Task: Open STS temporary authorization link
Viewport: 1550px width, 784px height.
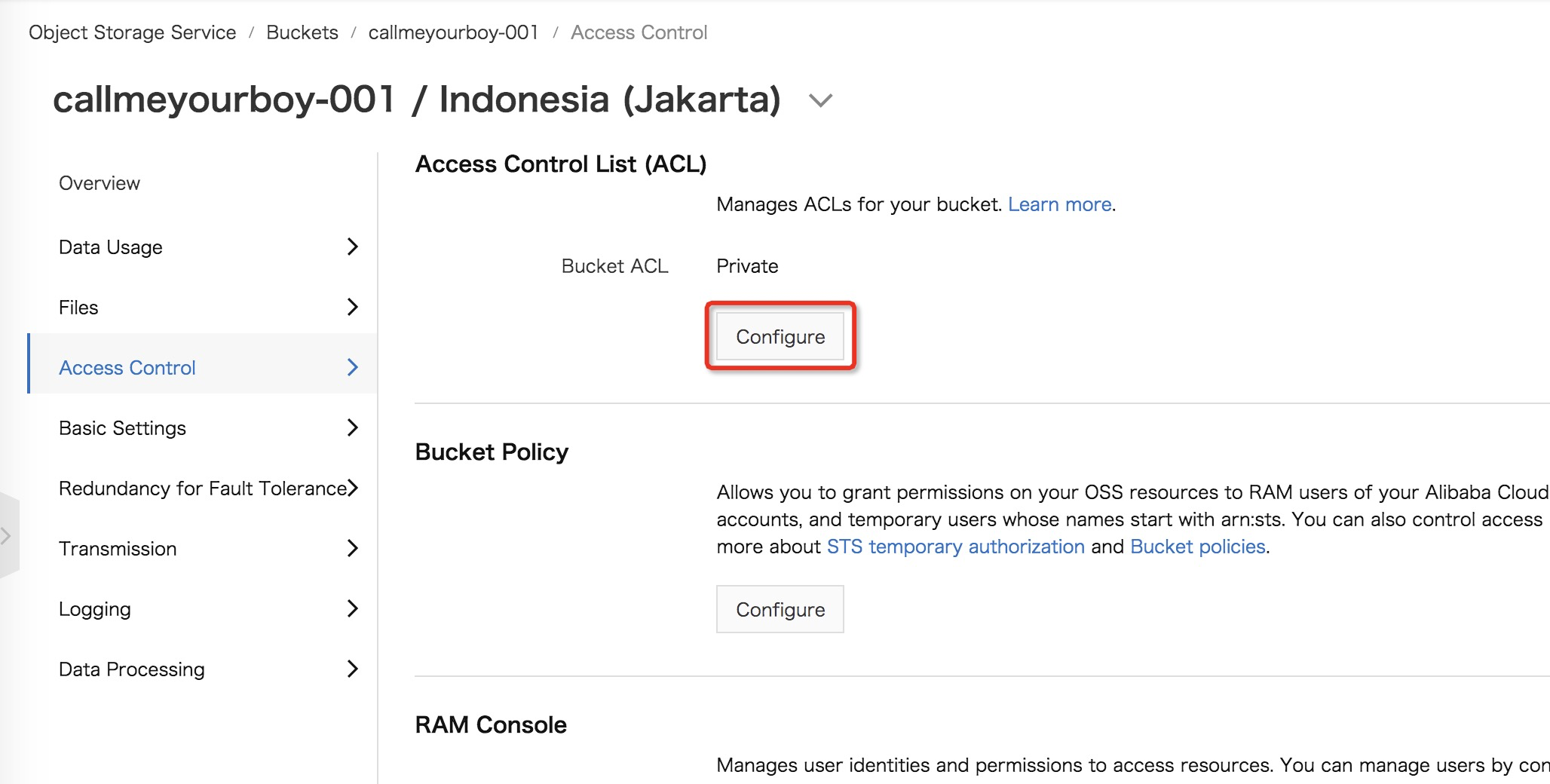Action: [955, 547]
